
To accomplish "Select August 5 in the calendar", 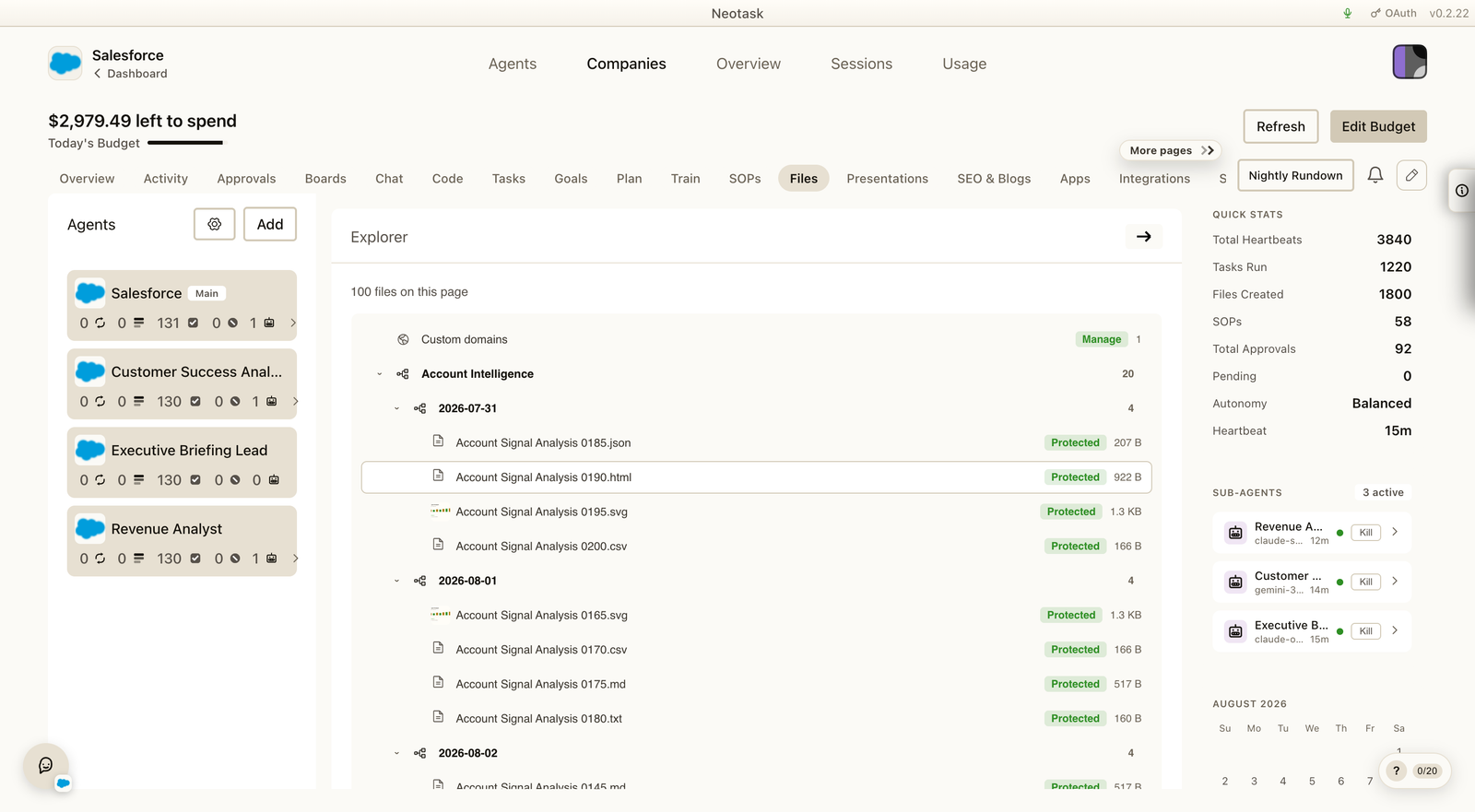I will [1312, 782].
